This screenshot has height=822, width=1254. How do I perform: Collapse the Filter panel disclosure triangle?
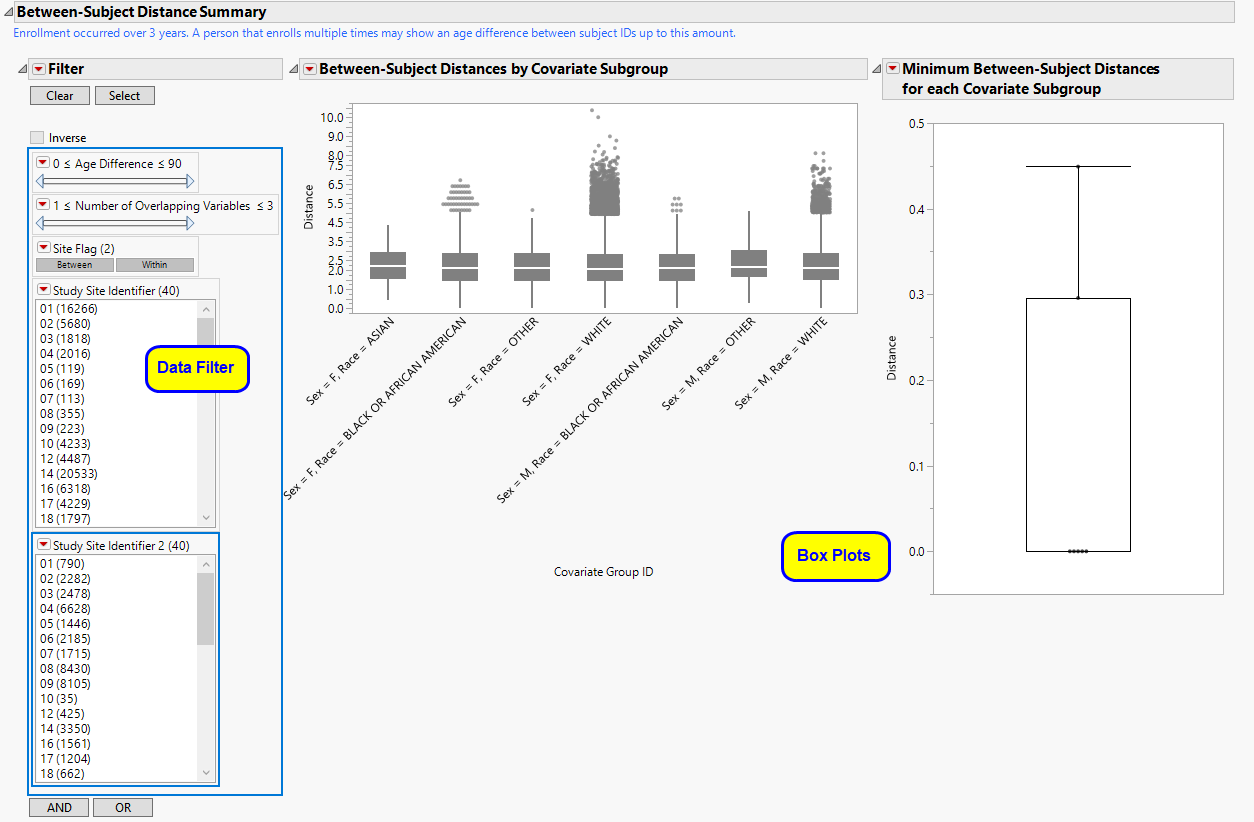pyautogui.click(x=23, y=69)
